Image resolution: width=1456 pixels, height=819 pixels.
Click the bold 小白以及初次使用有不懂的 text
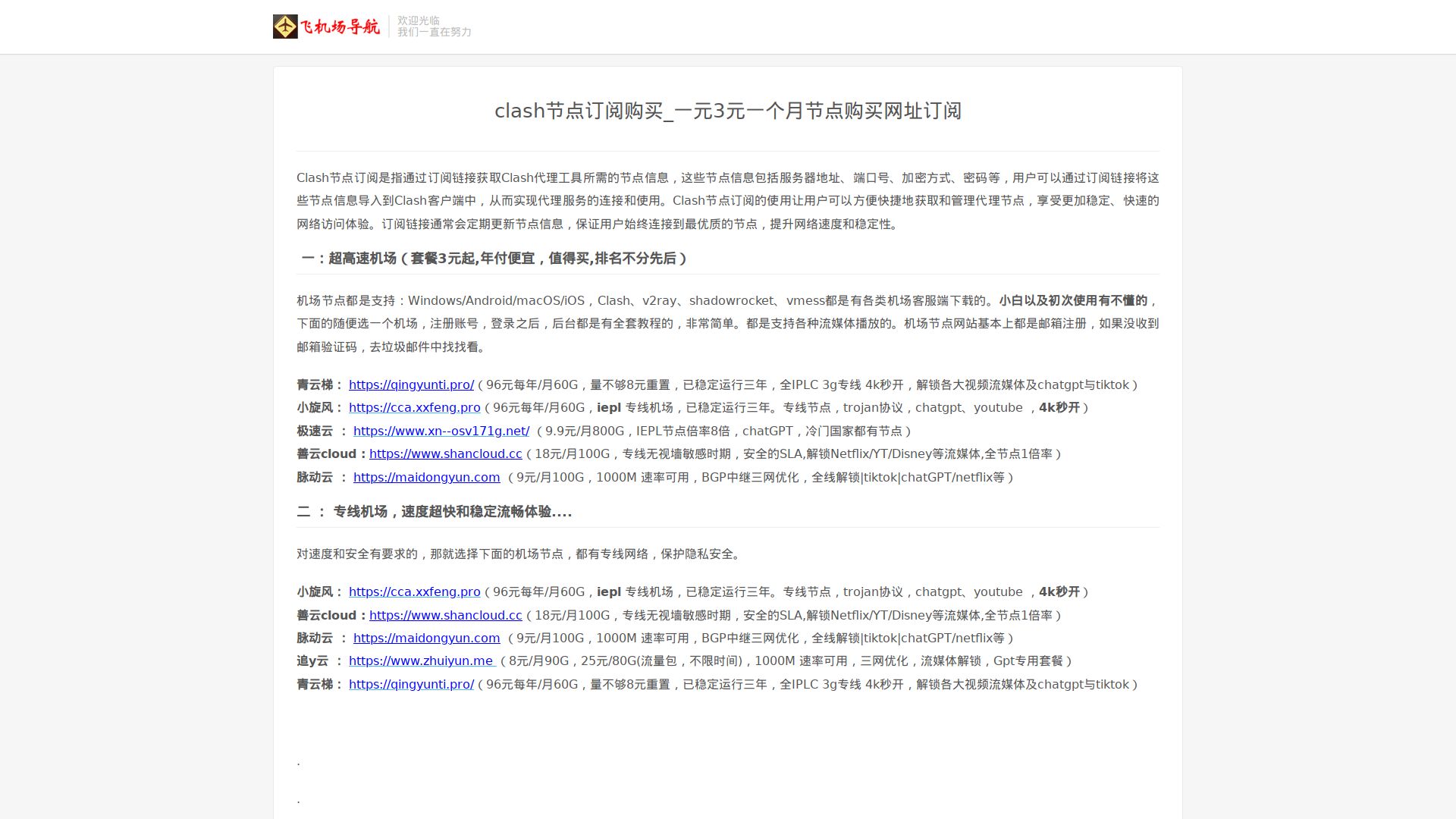[1072, 301]
